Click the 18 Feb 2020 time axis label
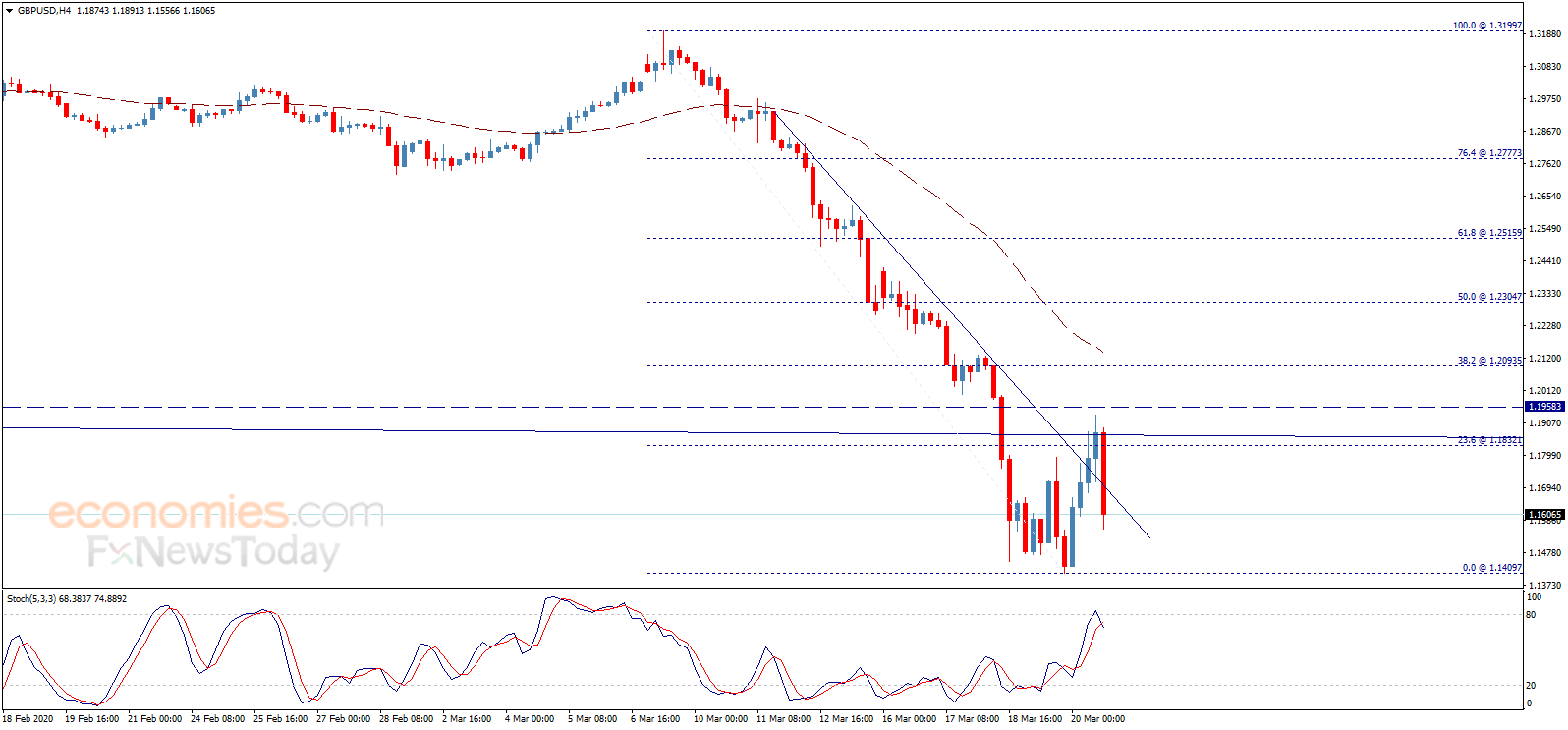The width and height of the screenshot is (1568, 730). pos(28,719)
